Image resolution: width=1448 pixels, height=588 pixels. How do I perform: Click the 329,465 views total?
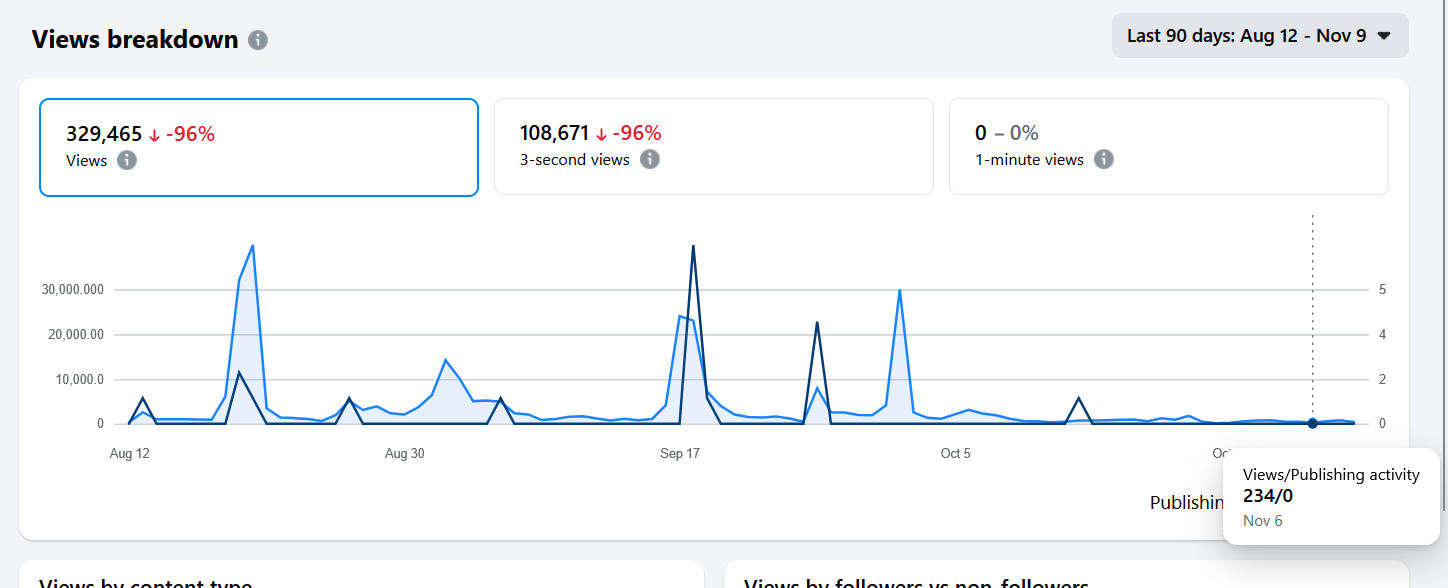click(x=104, y=134)
